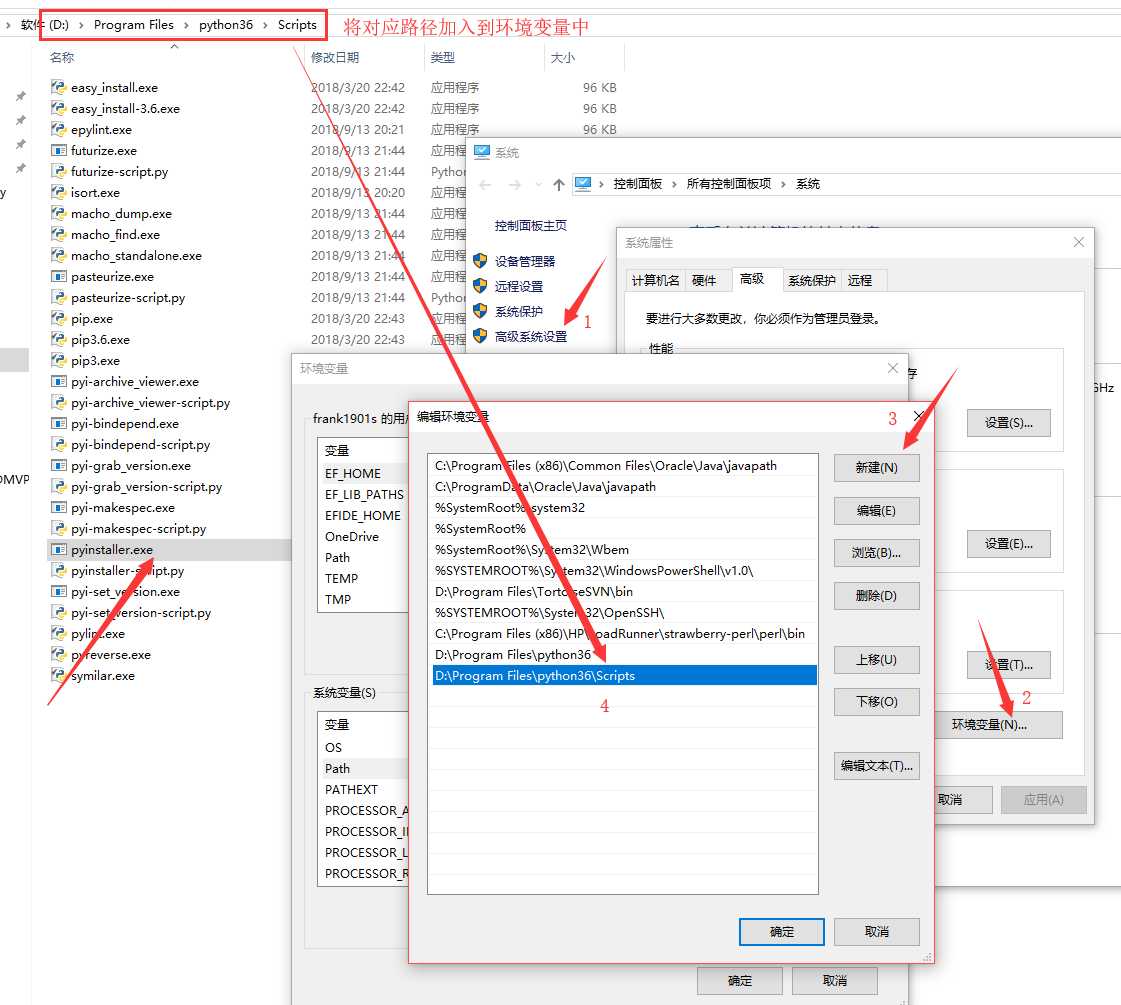Click the pyi-set_version.exe file icon

(59, 592)
